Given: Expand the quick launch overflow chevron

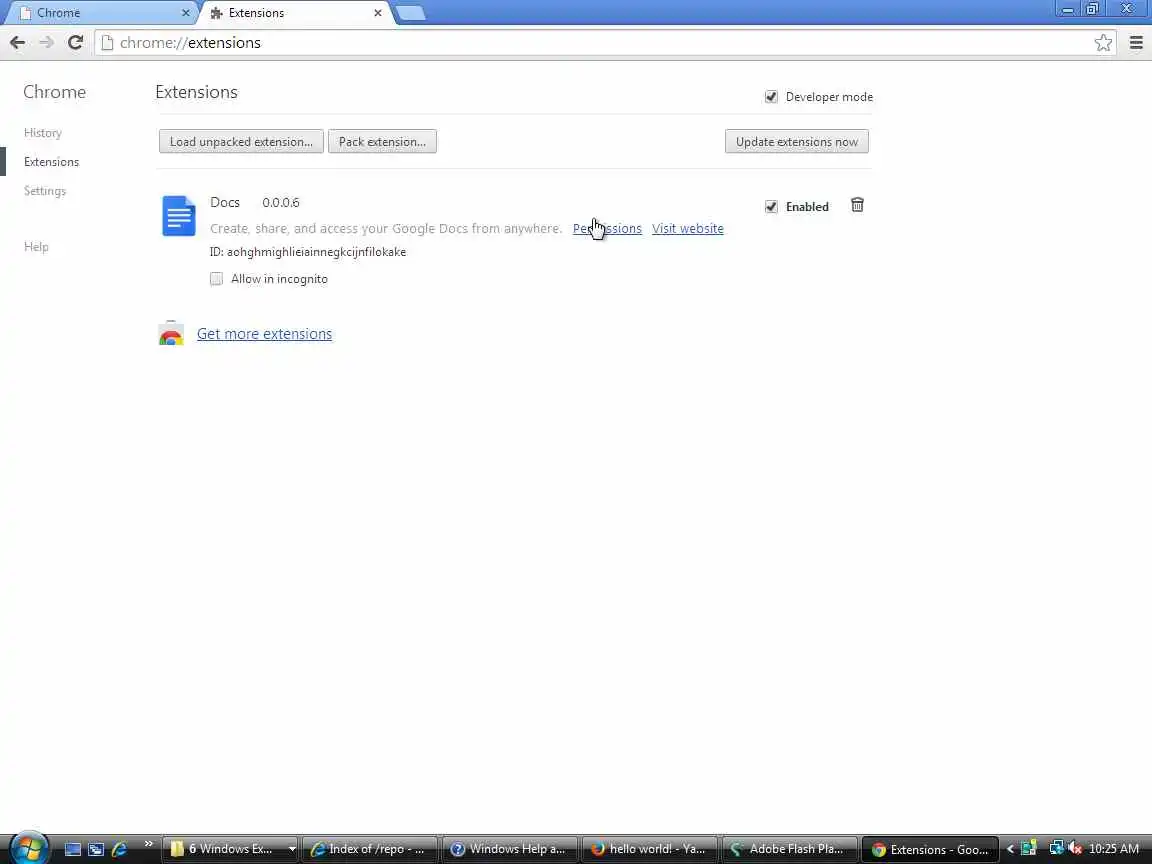Looking at the screenshot, I should point(148,843).
